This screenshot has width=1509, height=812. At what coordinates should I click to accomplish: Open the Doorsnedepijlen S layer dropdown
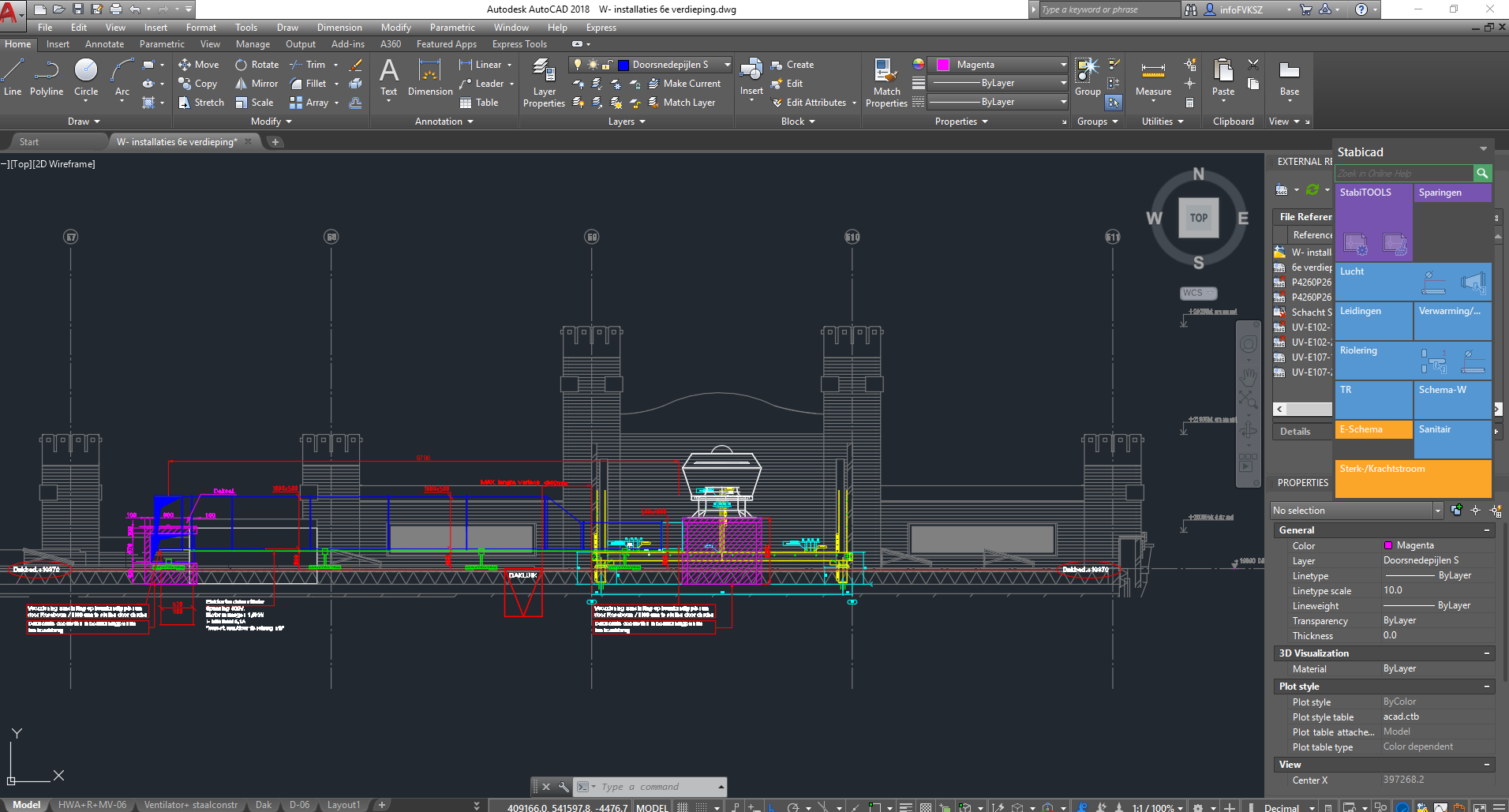click(x=727, y=65)
